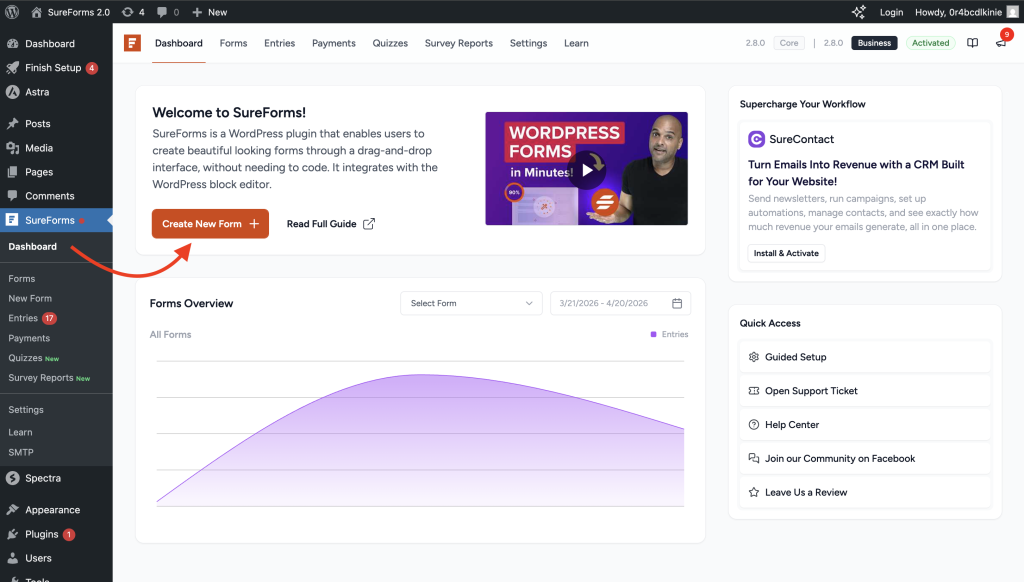Open the date range picker field
The height and width of the screenshot is (582, 1024).
coord(620,303)
